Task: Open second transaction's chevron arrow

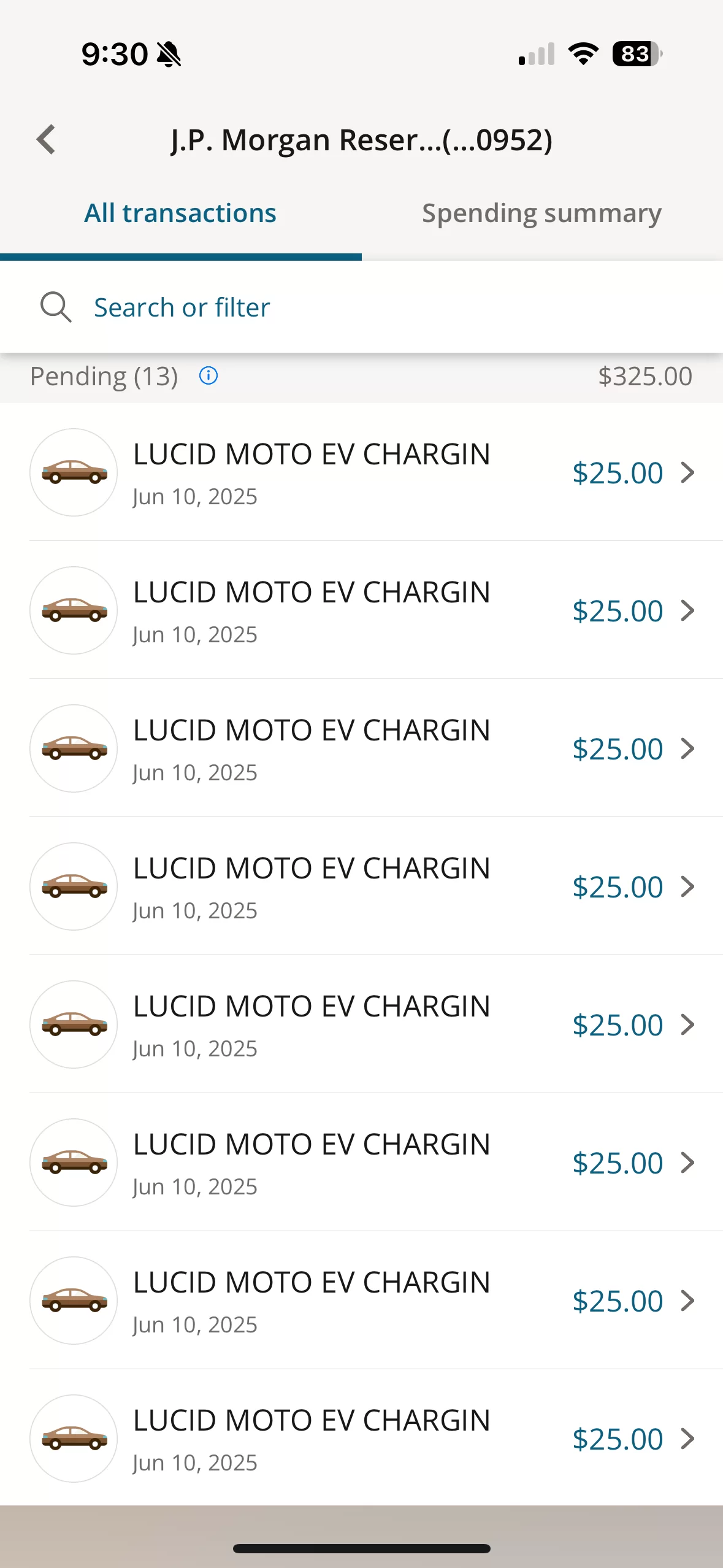Action: point(688,610)
